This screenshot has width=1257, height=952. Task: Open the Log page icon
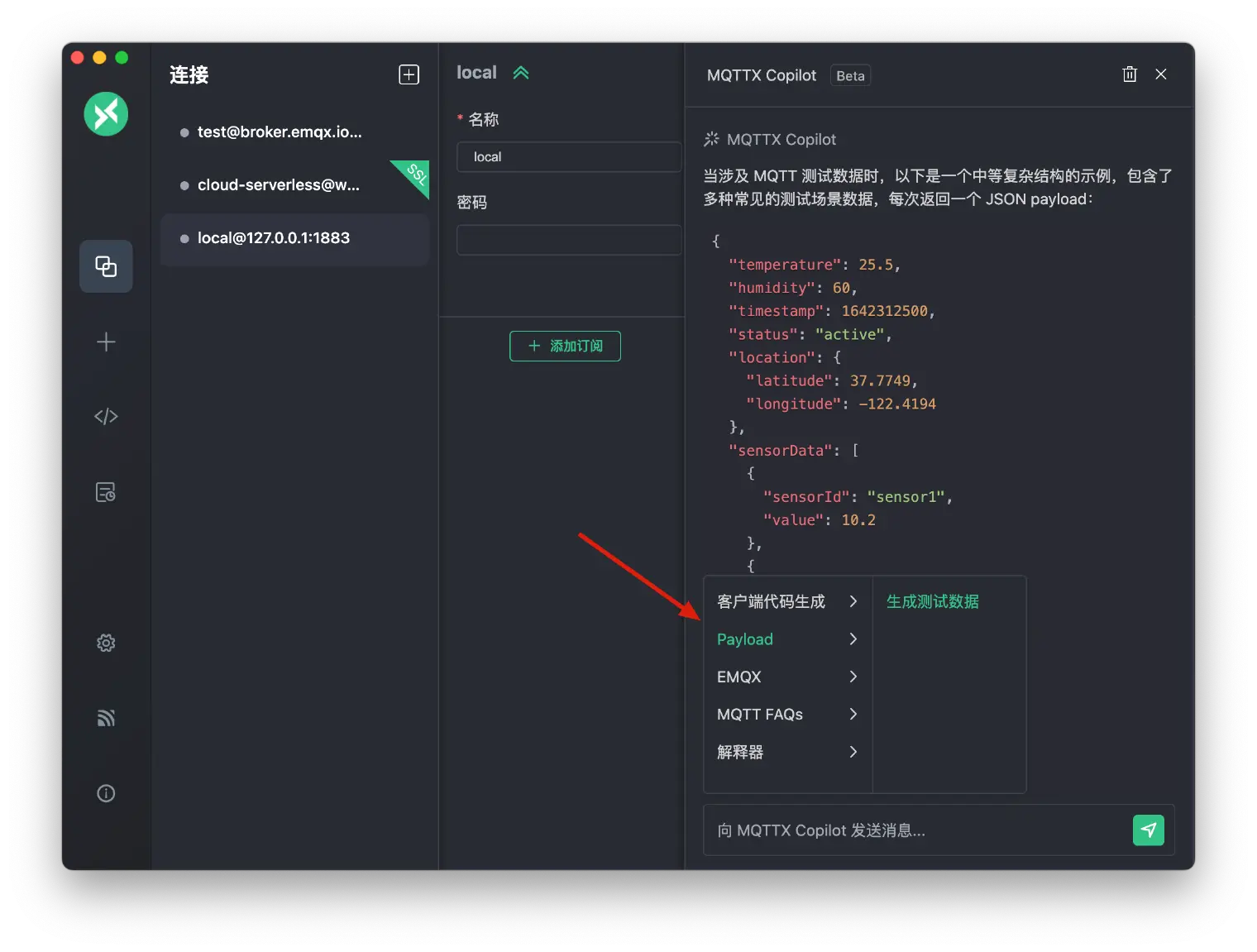(x=106, y=492)
